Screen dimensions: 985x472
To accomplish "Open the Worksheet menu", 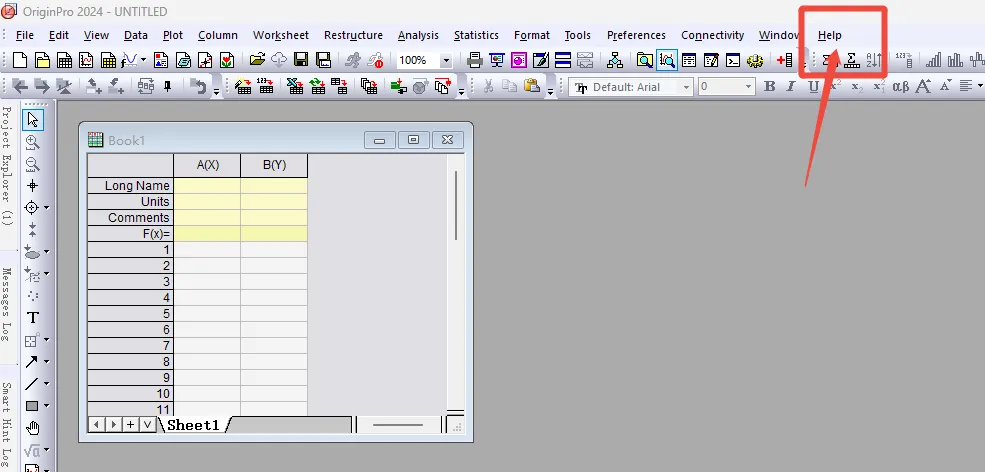I will click(x=281, y=35).
